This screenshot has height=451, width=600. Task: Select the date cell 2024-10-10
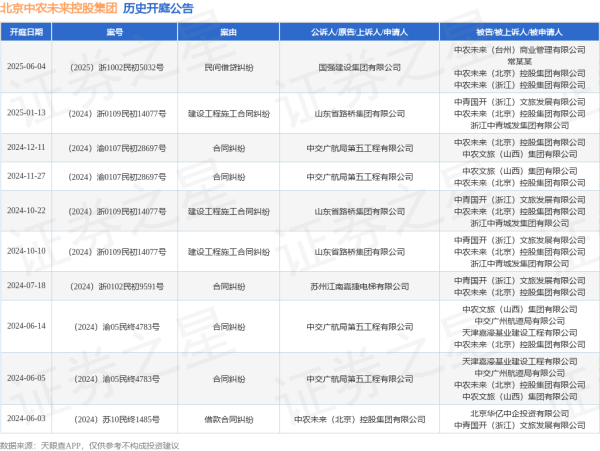(x=26, y=251)
